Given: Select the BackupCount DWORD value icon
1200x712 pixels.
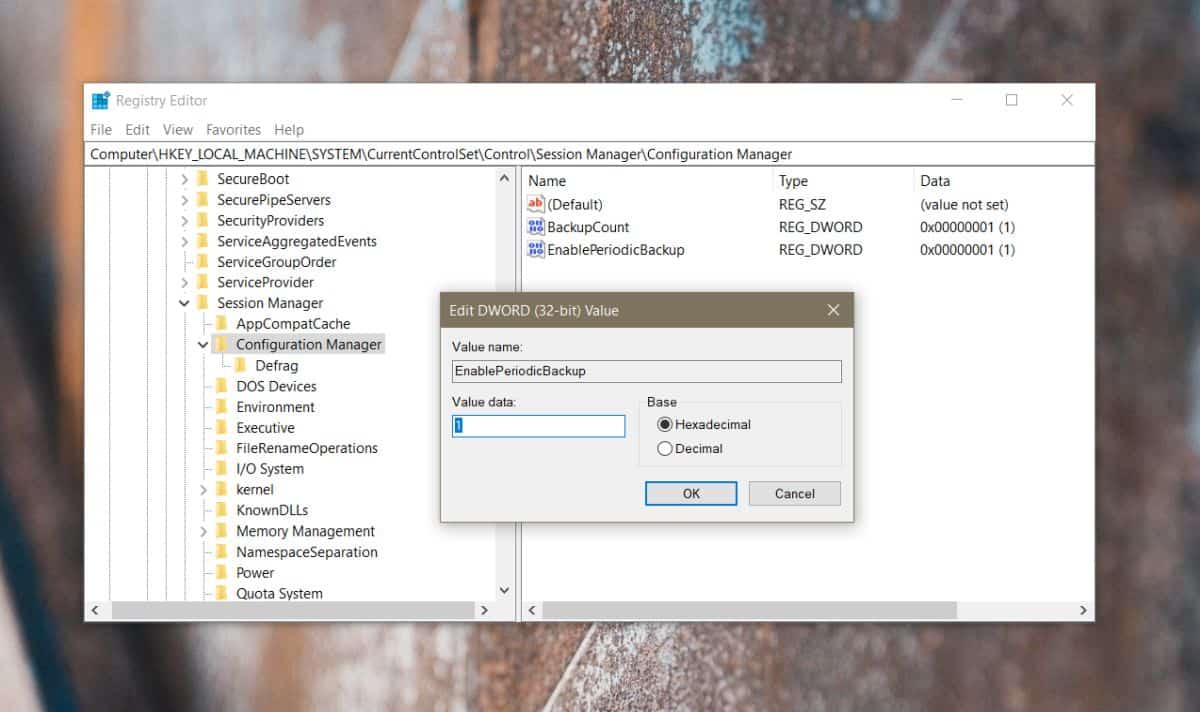Looking at the screenshot, I should [x=535, y=227].
